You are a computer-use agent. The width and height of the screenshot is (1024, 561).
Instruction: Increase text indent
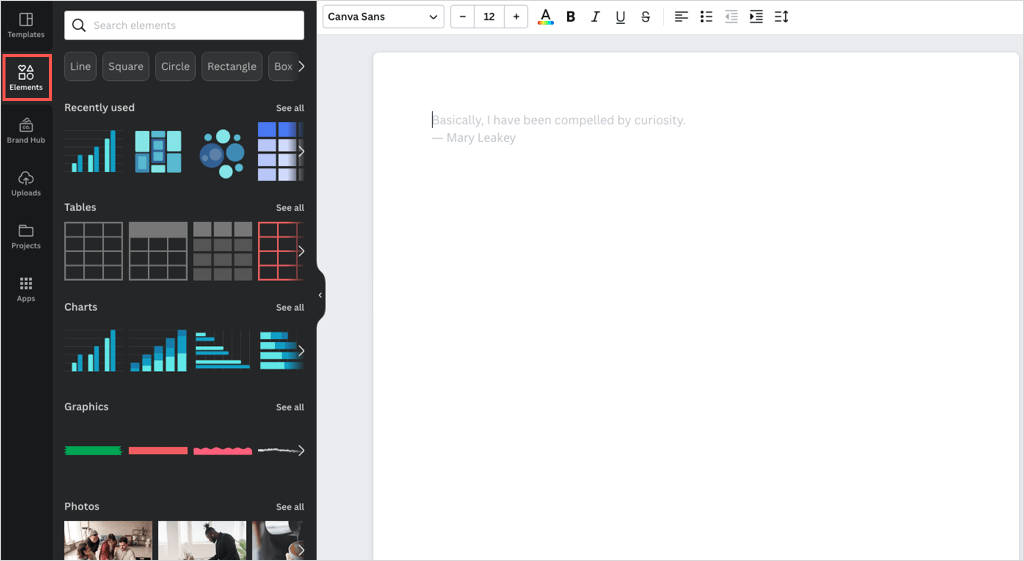tap(756, 17)
